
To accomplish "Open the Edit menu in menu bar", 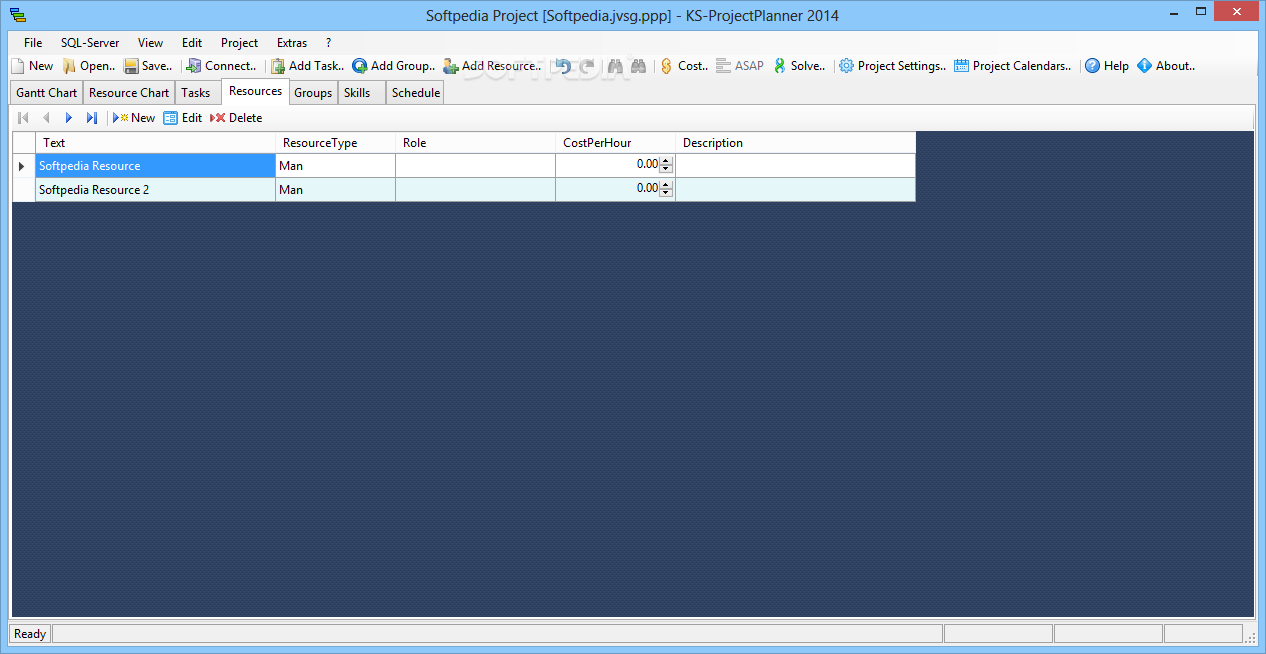I will pyautogui.click(x=192, y=43).
